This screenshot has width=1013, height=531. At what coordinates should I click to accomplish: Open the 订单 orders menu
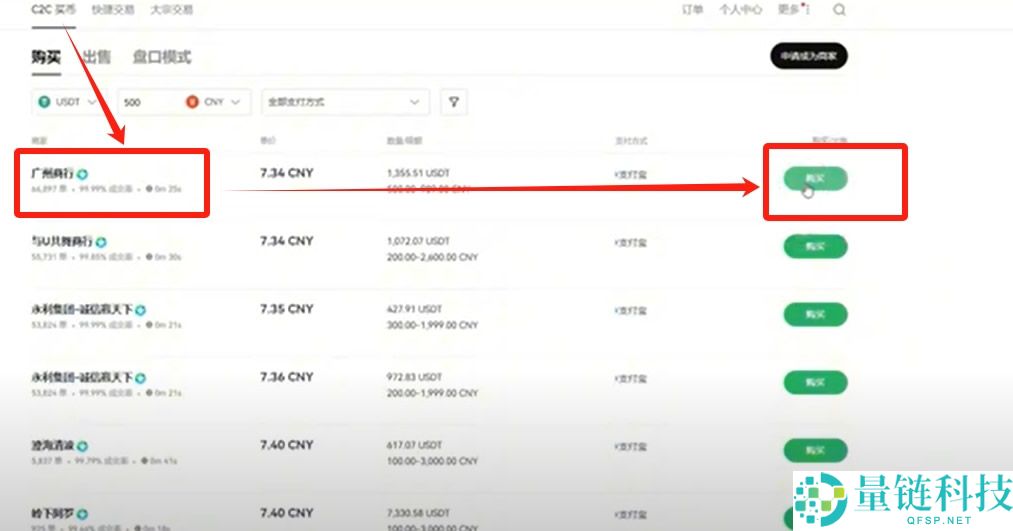pyautogui.click(x=692, y=10)
